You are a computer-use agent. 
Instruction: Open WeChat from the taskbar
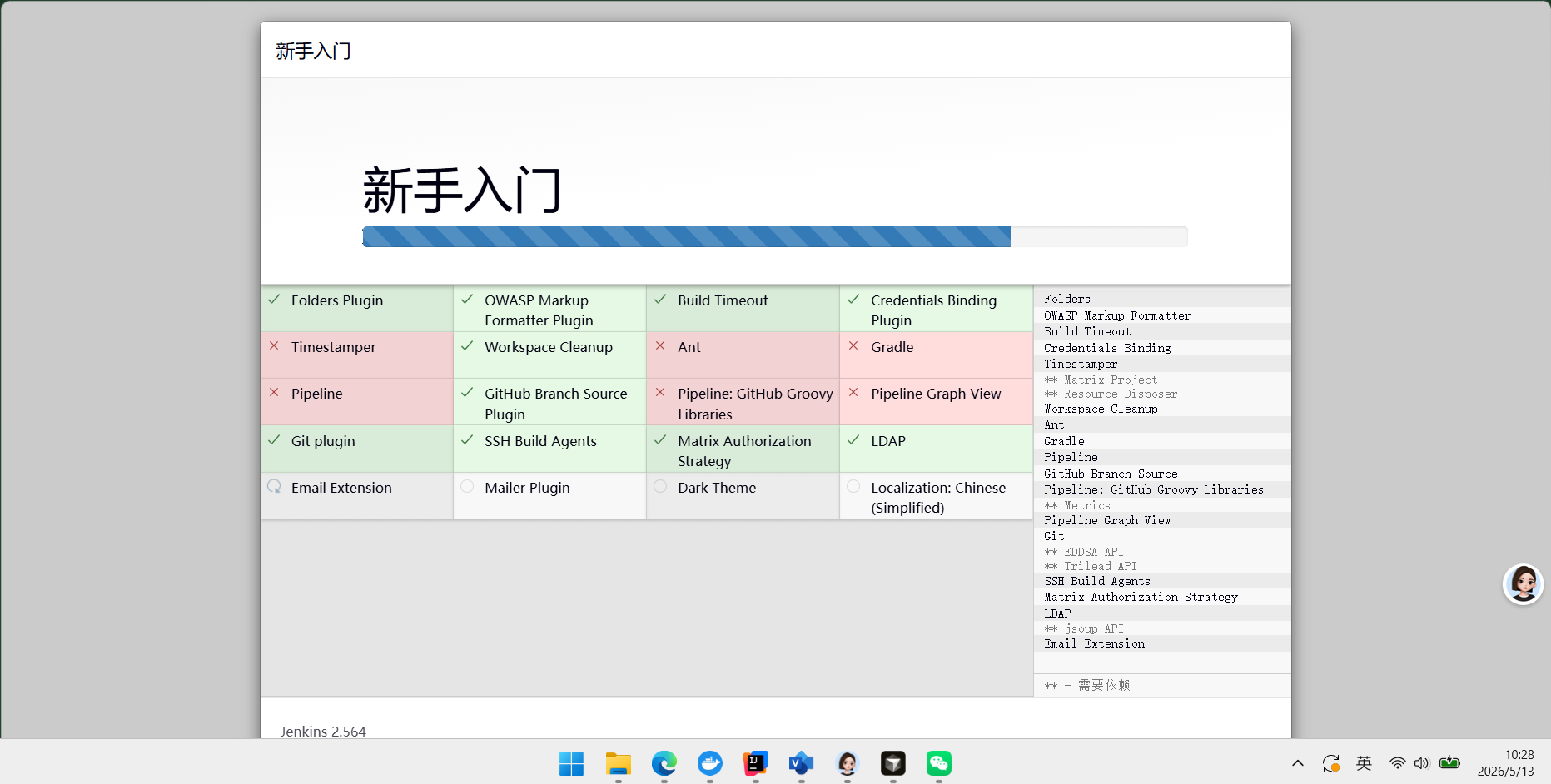click(939, 763)
